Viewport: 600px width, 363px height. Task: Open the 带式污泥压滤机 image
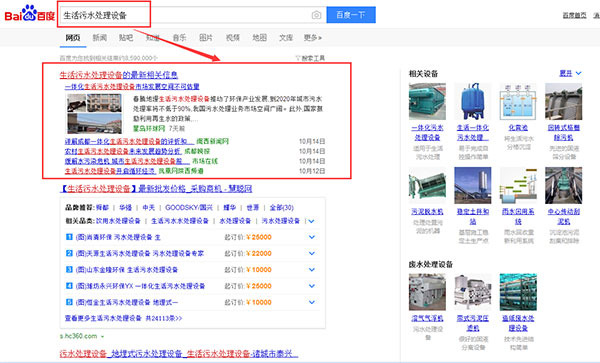473,292
